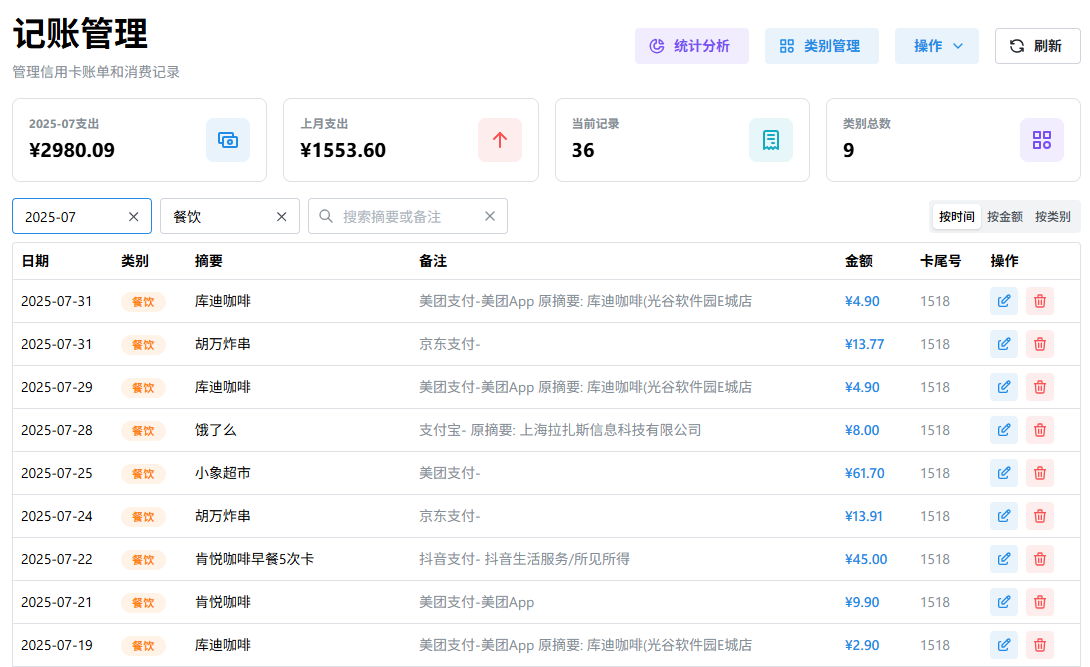The width and height of the screenshot is (1090, 667).
Task: Edit the 2025-07-21 肯悦咖啡 record
Action: pos(1003,602)
